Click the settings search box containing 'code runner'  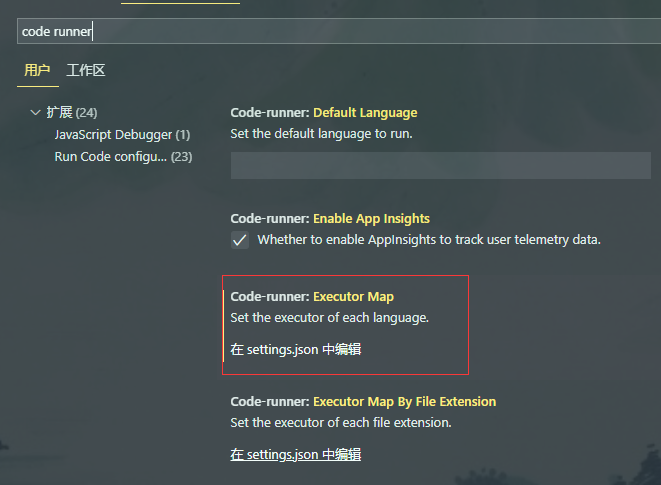330,31
